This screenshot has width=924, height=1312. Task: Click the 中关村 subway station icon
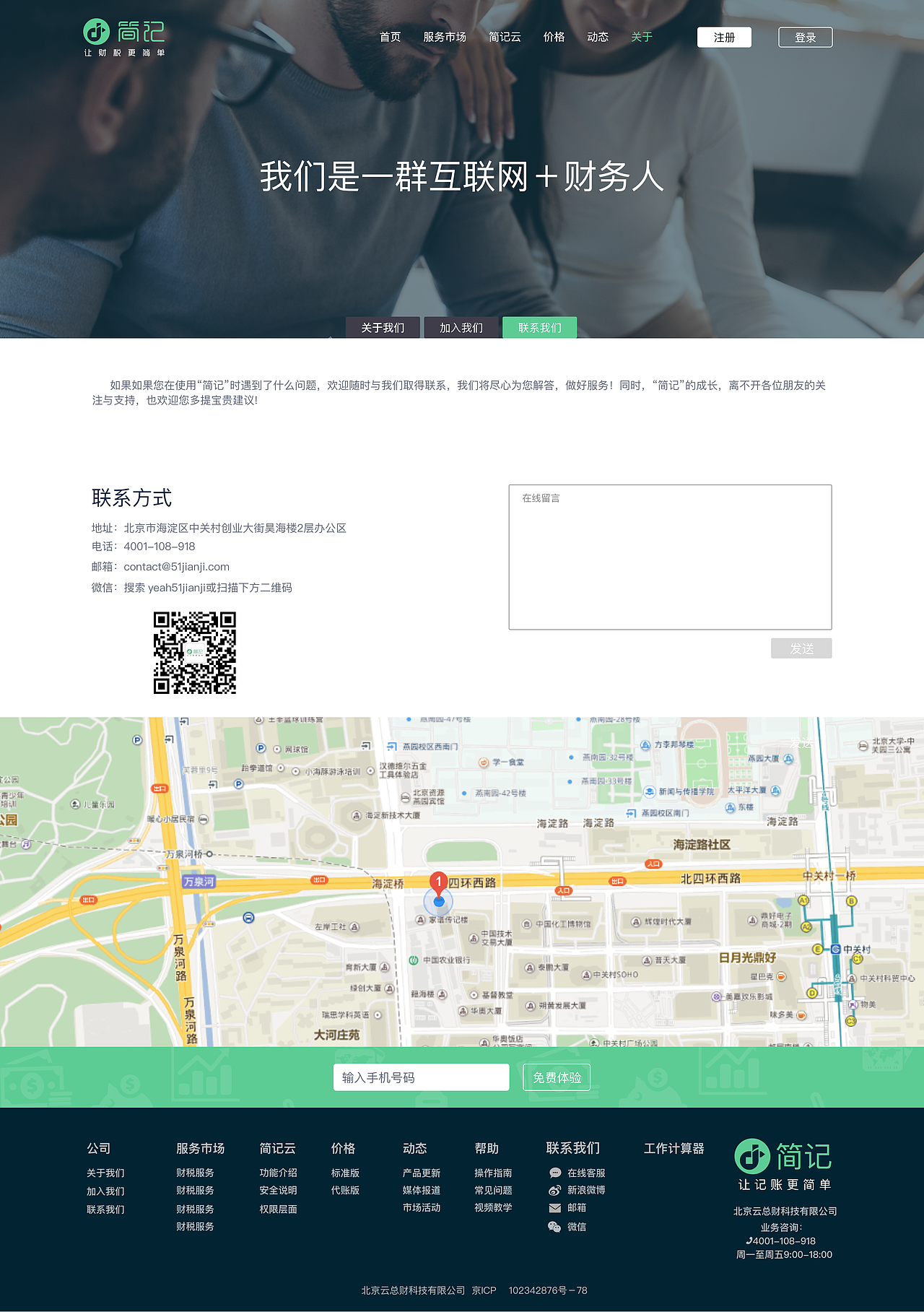point(836,949)
